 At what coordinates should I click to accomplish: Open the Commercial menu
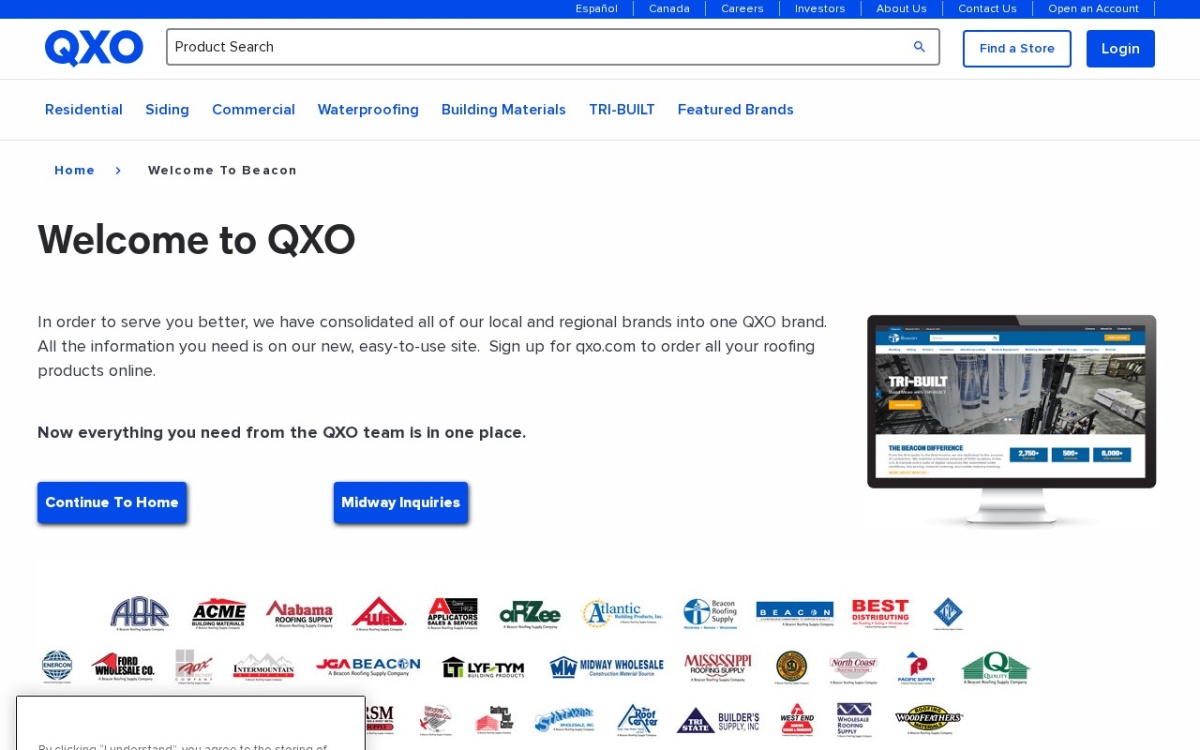click(x=253, y=110)
